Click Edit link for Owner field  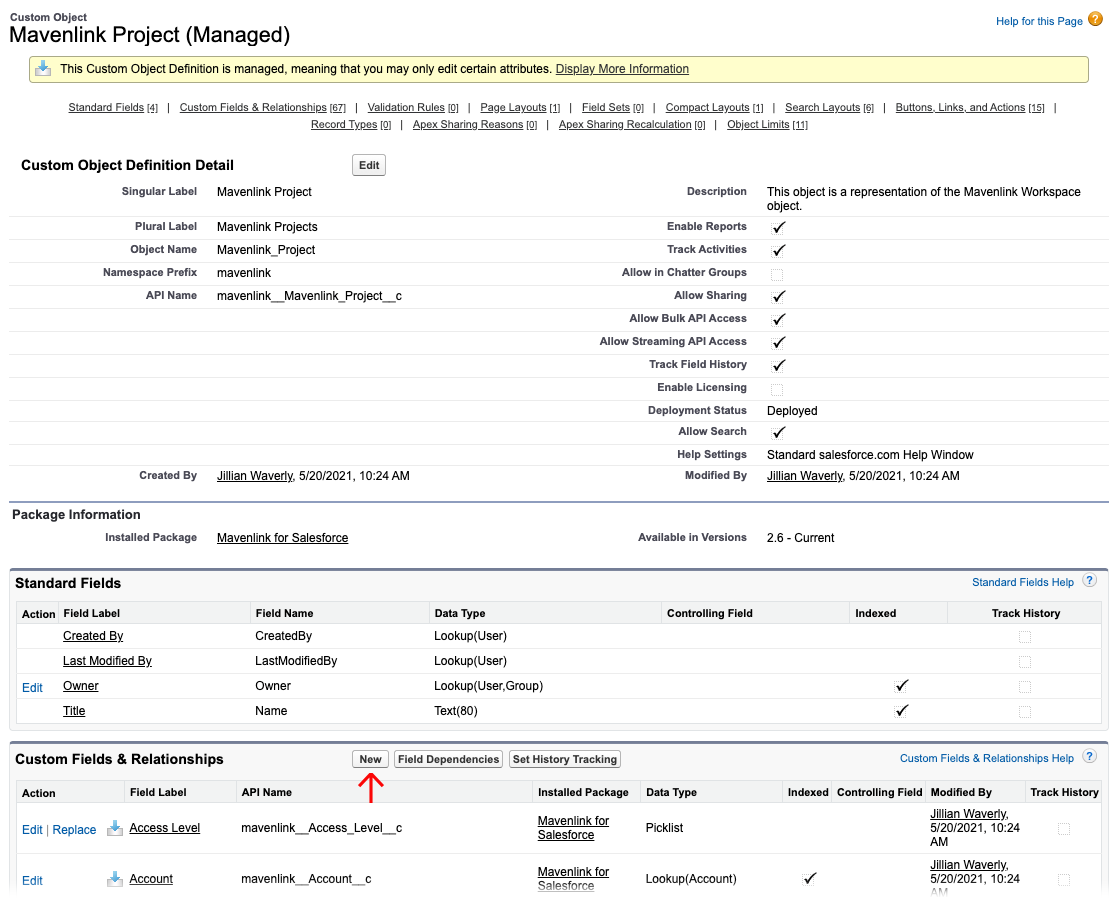[x=32, y=687]
